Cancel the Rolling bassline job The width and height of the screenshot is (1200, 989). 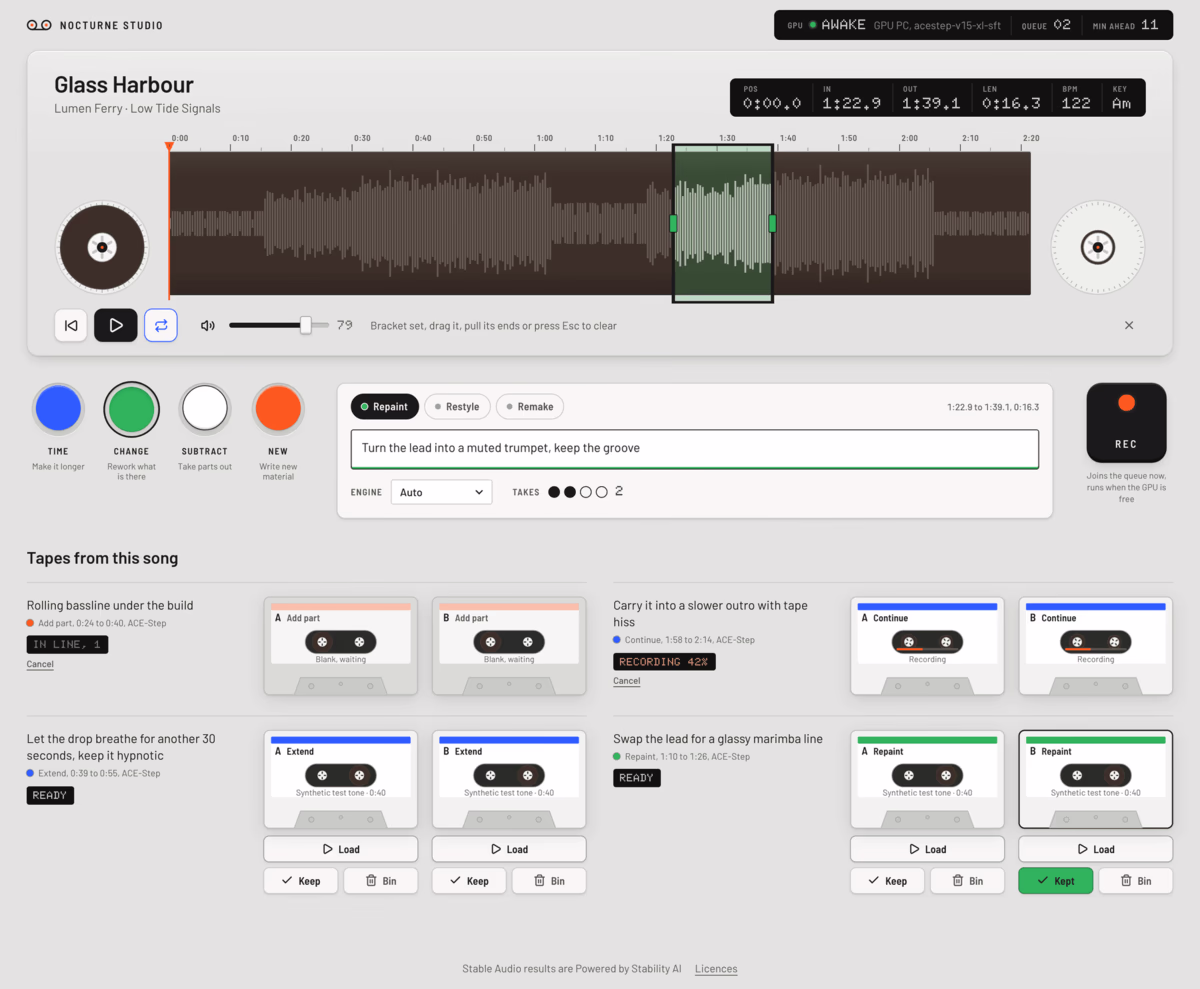[x=40, y=664]
